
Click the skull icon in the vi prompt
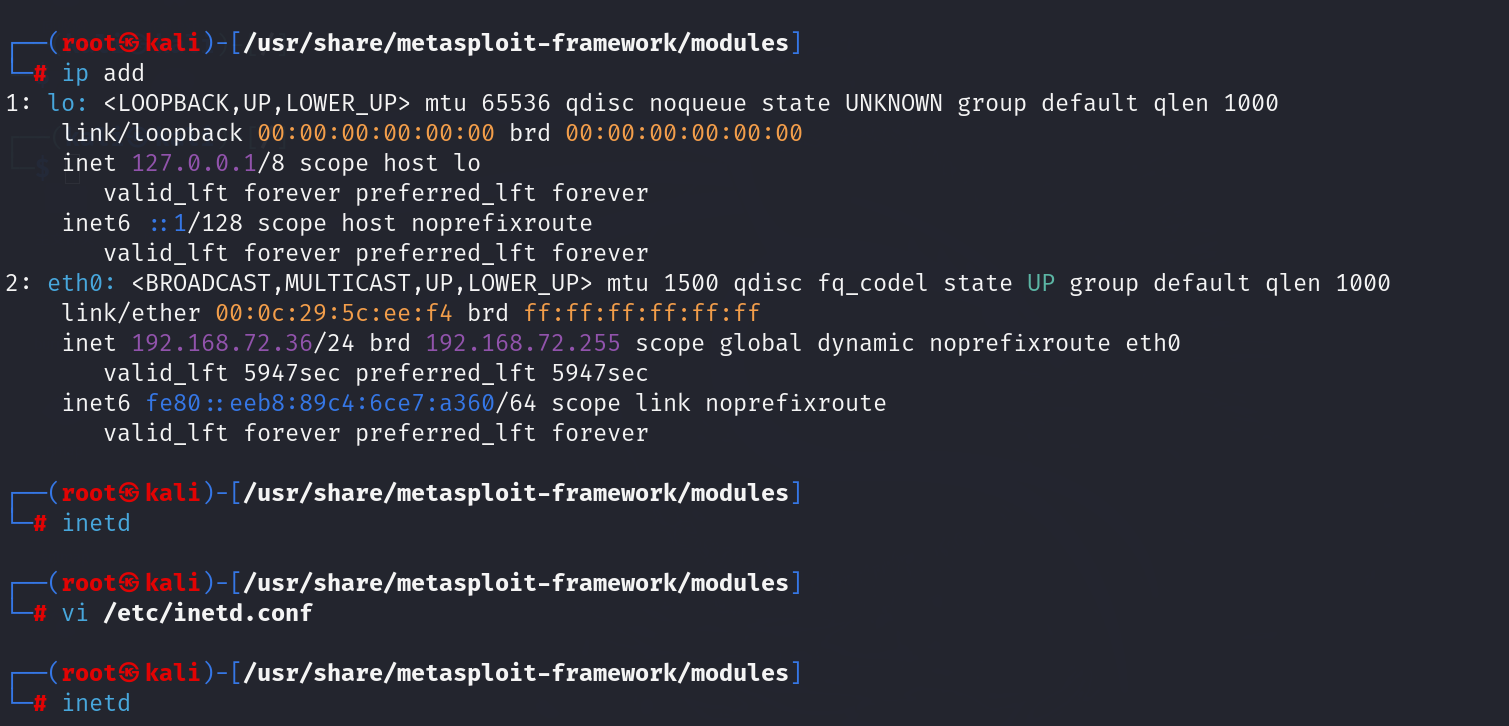(130, 583)
